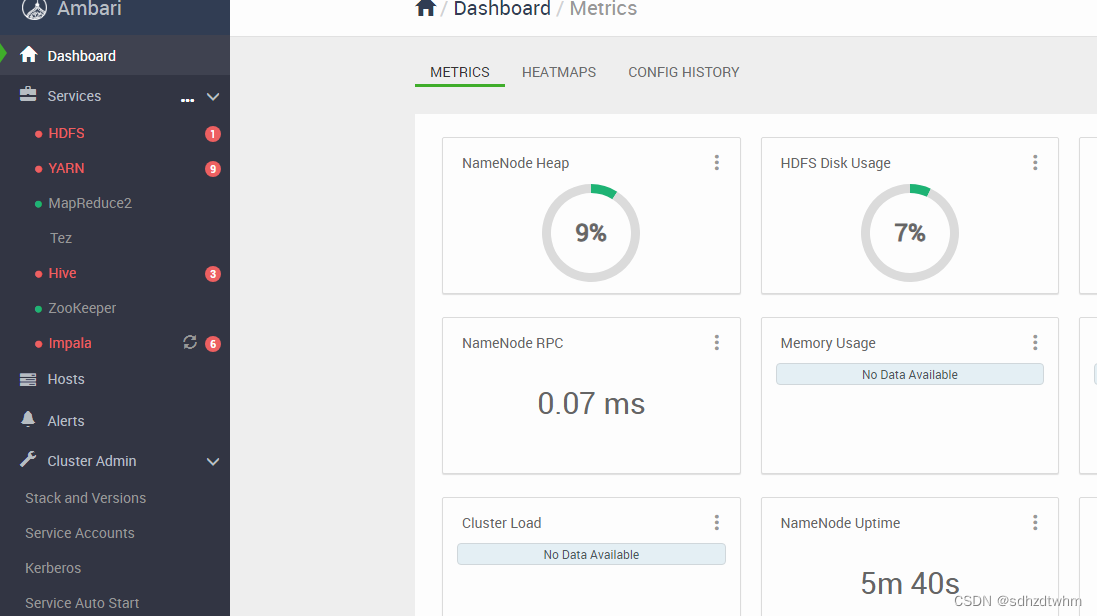Image resolution: width=1097 pixels, height=616 pixels.
Task: Go to the Alerts page
Action: tap(66, 421)
